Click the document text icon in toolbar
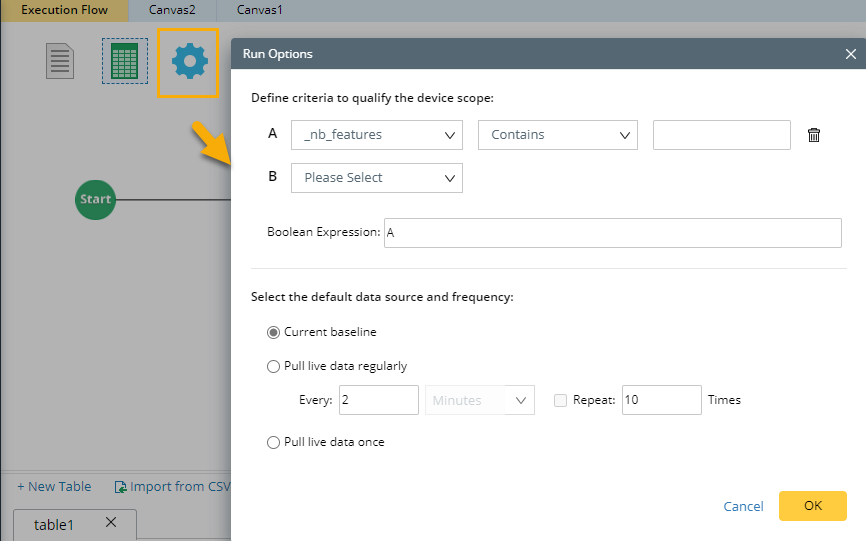 click(61, 61)
